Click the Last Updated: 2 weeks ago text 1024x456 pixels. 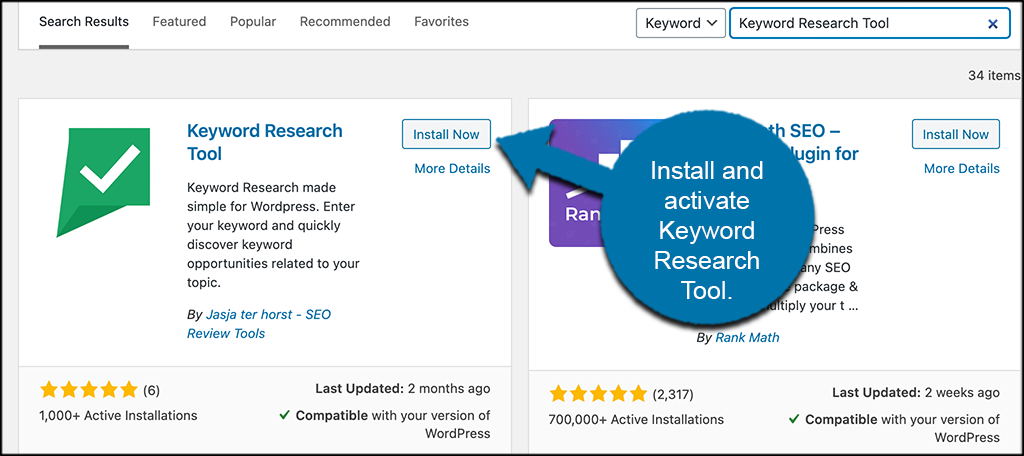pyautogui.click(x=916, y=393)
